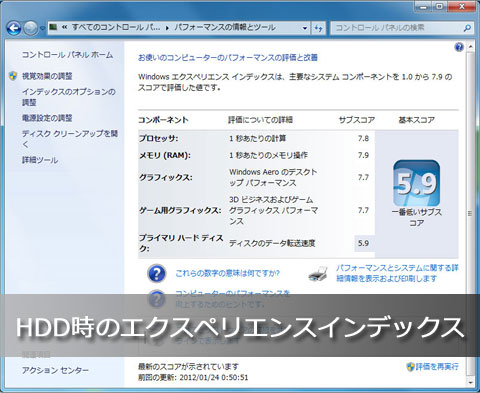Click the プライマリ ハード ディスク subscore 5.9
480x393 pixels.
(x=363, y=243)
